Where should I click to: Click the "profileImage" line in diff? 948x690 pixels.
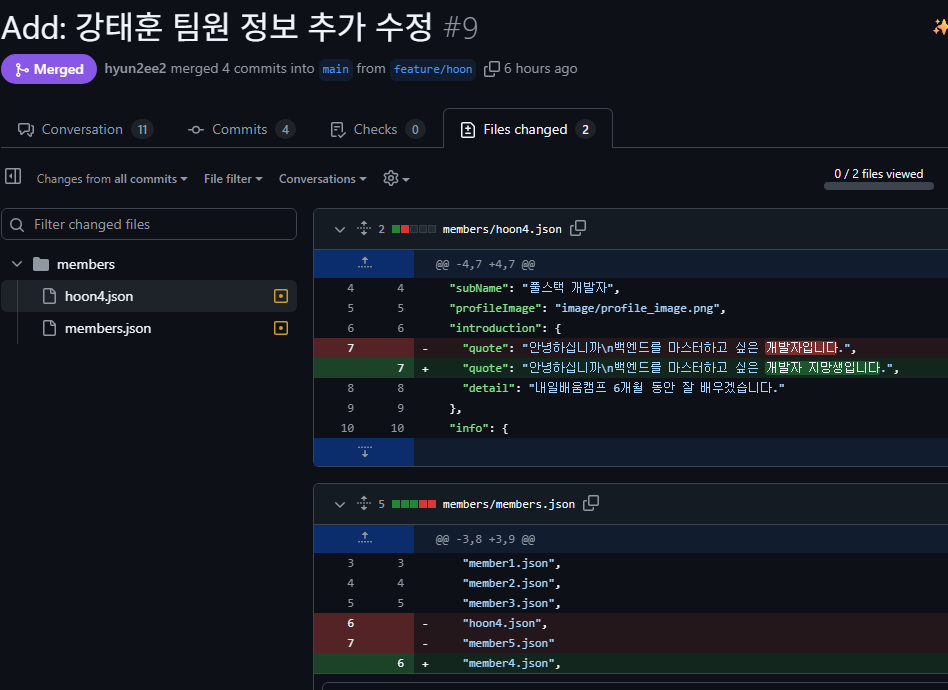(631, 308)
